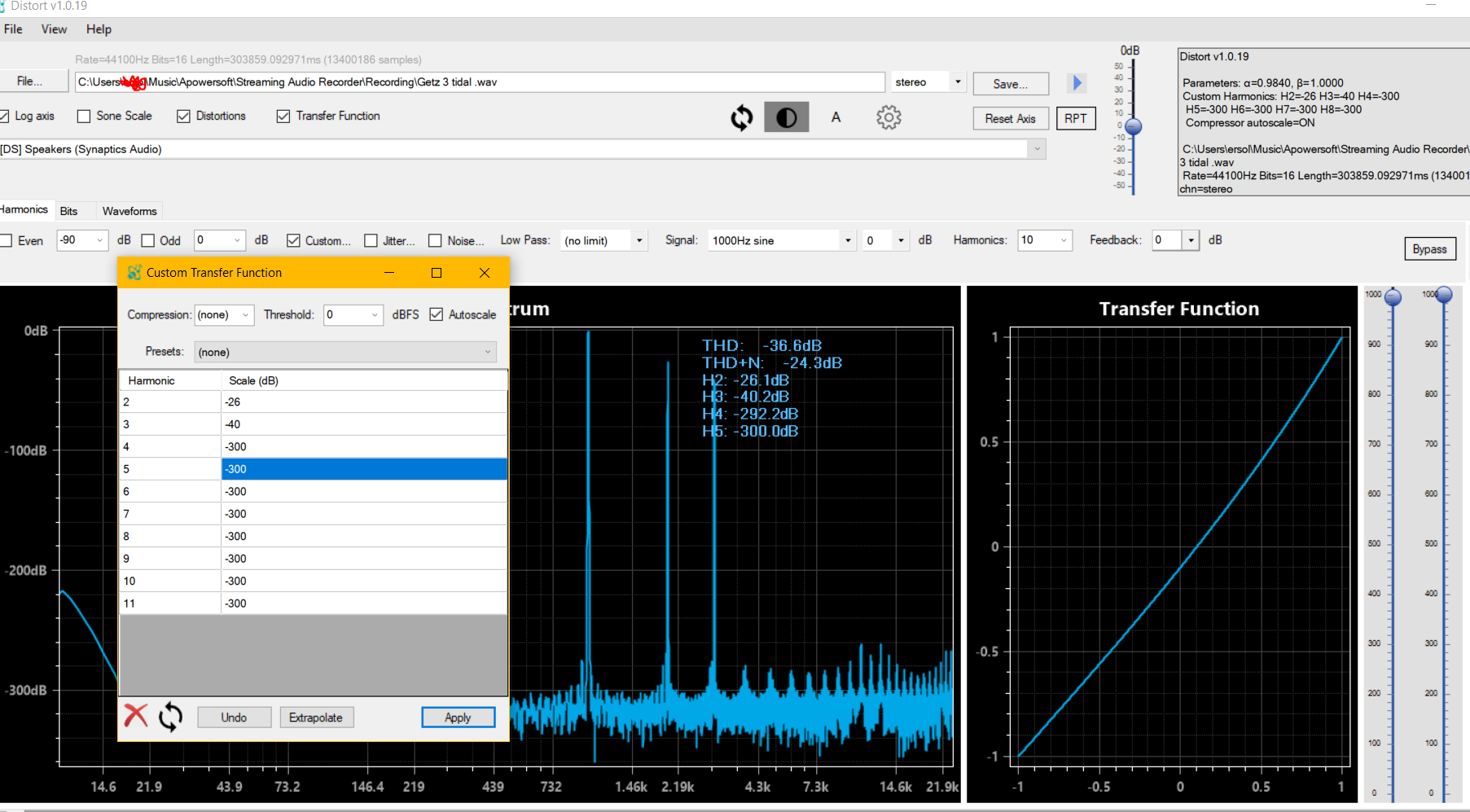Click the Custom Transfer Function title icon
Viewport: 1470px width, 812px height.
click(134, 272)
